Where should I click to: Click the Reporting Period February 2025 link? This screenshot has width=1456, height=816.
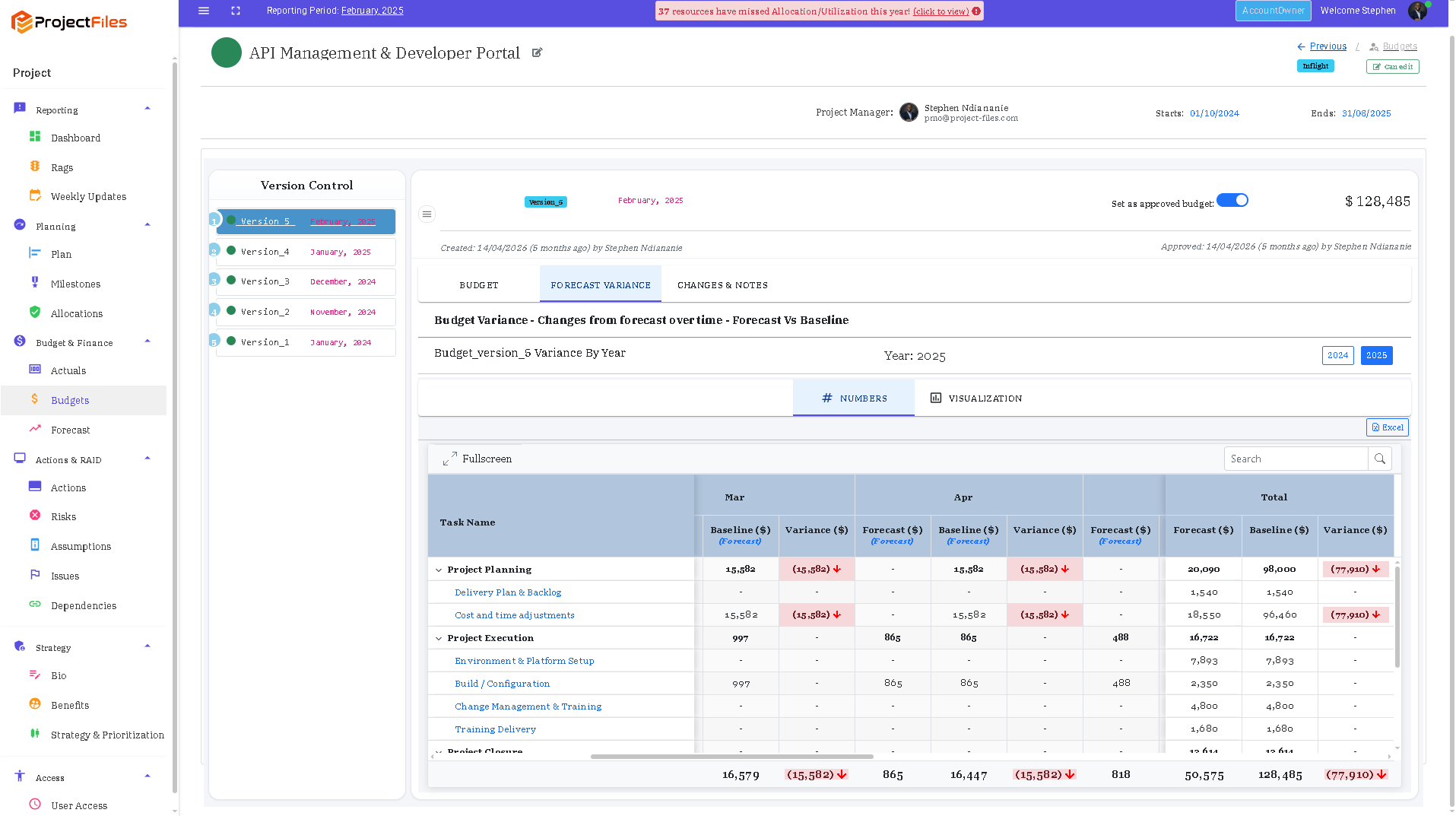point(372,11)
